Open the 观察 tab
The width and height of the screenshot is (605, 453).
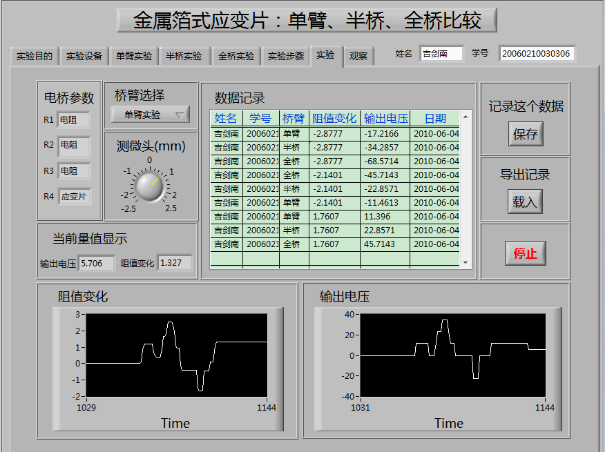coord(358,56)
